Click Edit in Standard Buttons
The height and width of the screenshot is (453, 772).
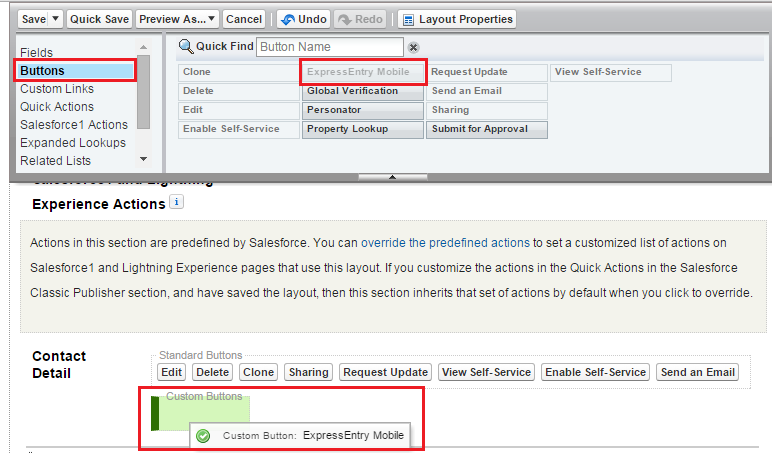171,372
